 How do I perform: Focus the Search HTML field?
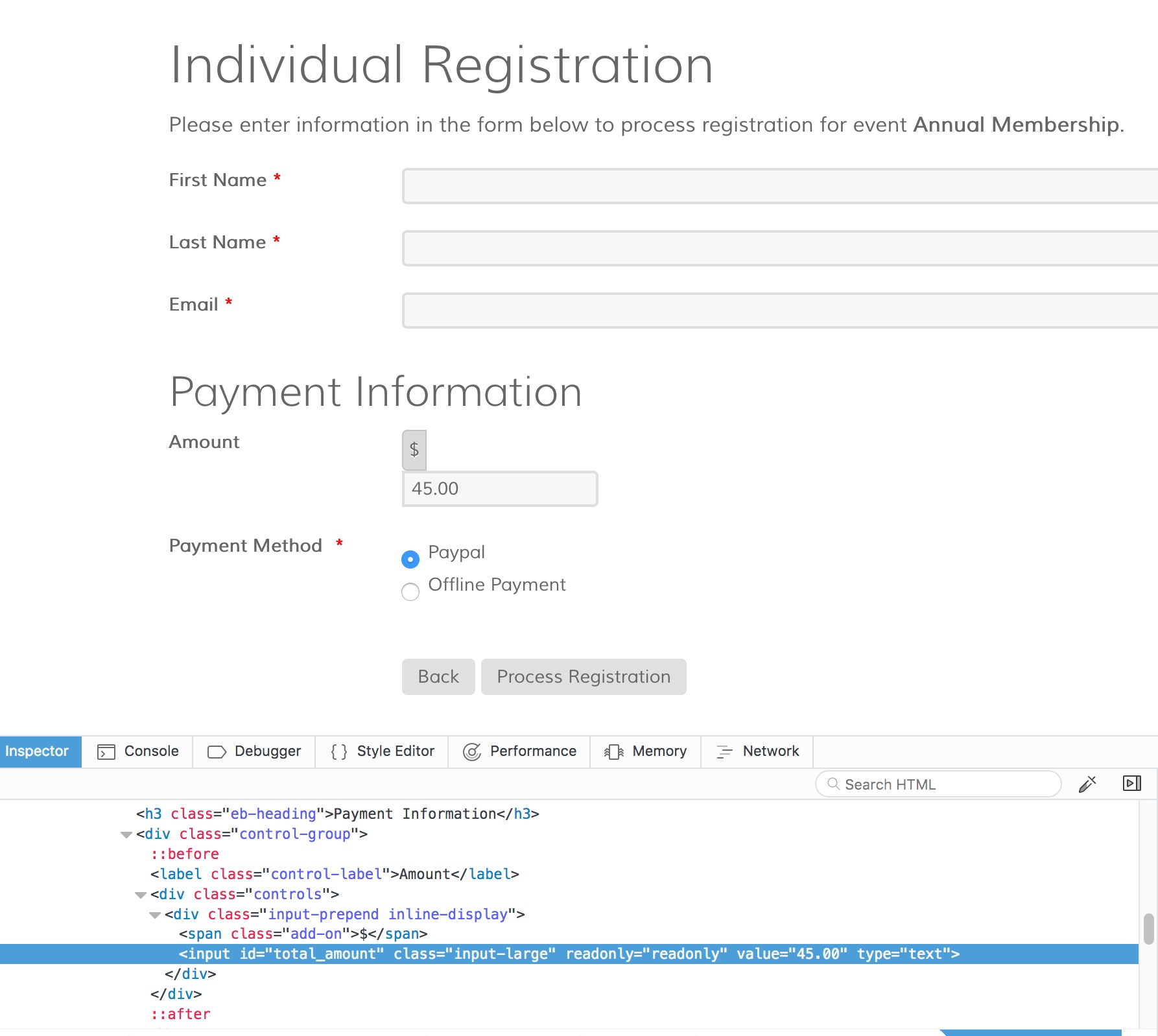coord(940,784)
